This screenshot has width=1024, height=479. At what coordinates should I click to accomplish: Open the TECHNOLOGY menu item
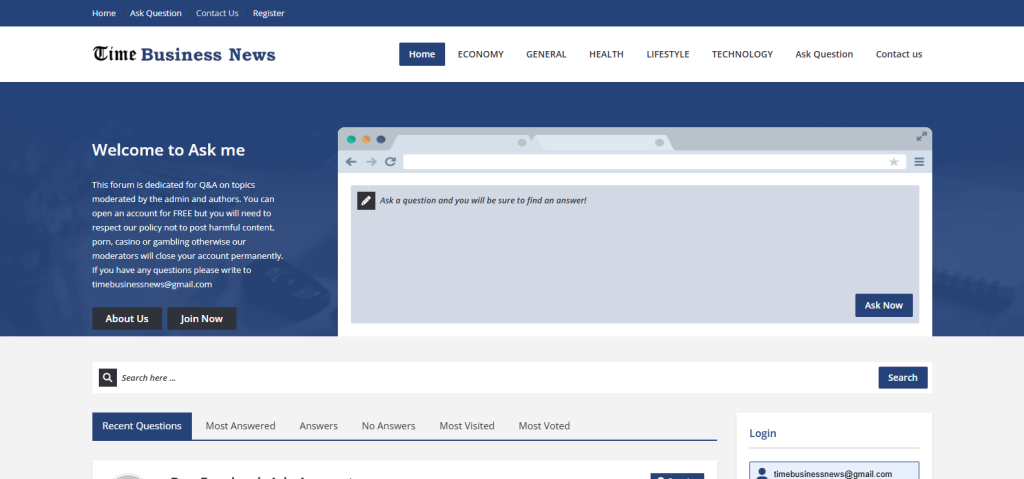(x=742, y=54)
